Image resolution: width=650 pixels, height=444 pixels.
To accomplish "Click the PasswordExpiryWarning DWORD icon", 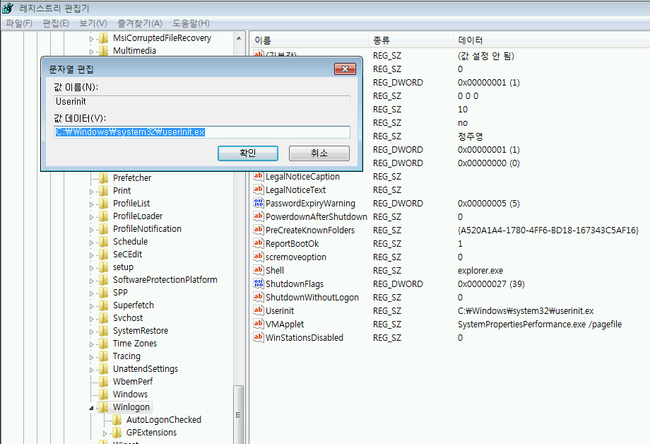I will pyautogui.click(x=258, y=203).
